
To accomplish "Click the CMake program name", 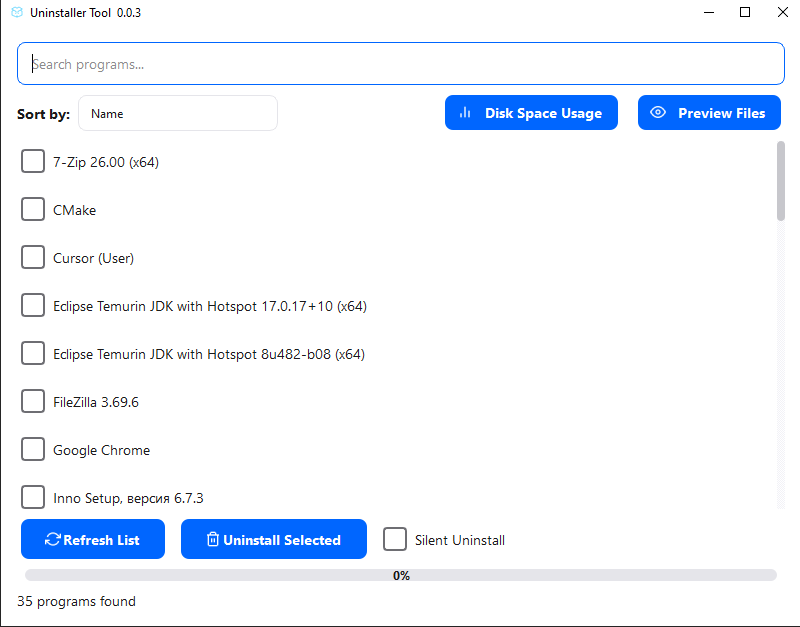I will point(74,210).
